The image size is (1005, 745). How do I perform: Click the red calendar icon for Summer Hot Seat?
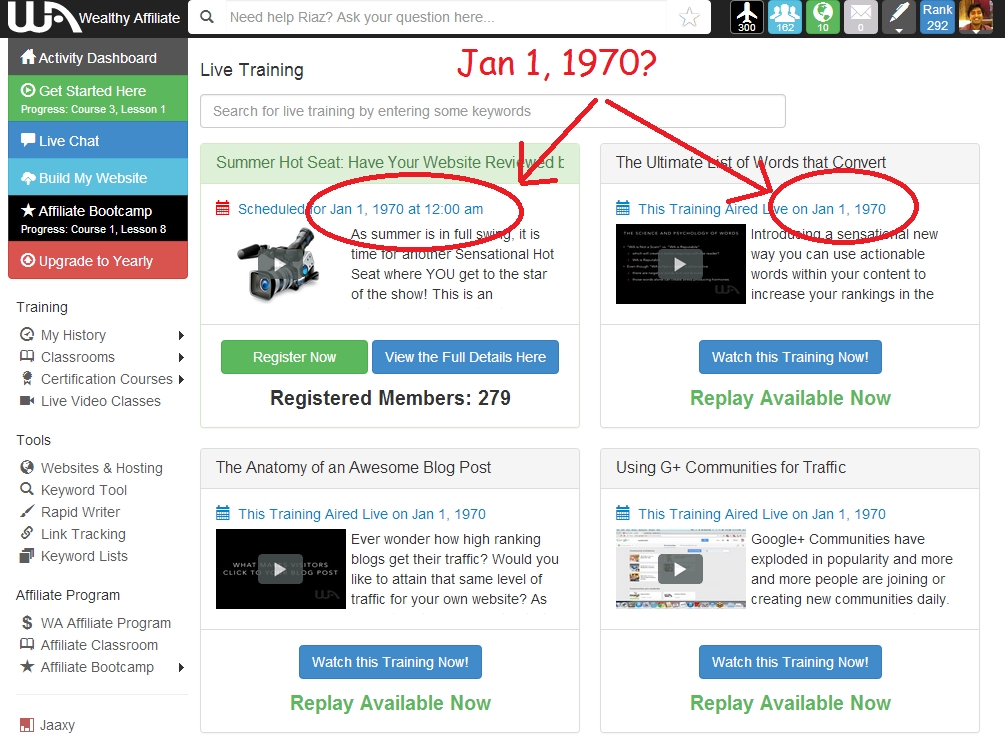click(222, 208)
